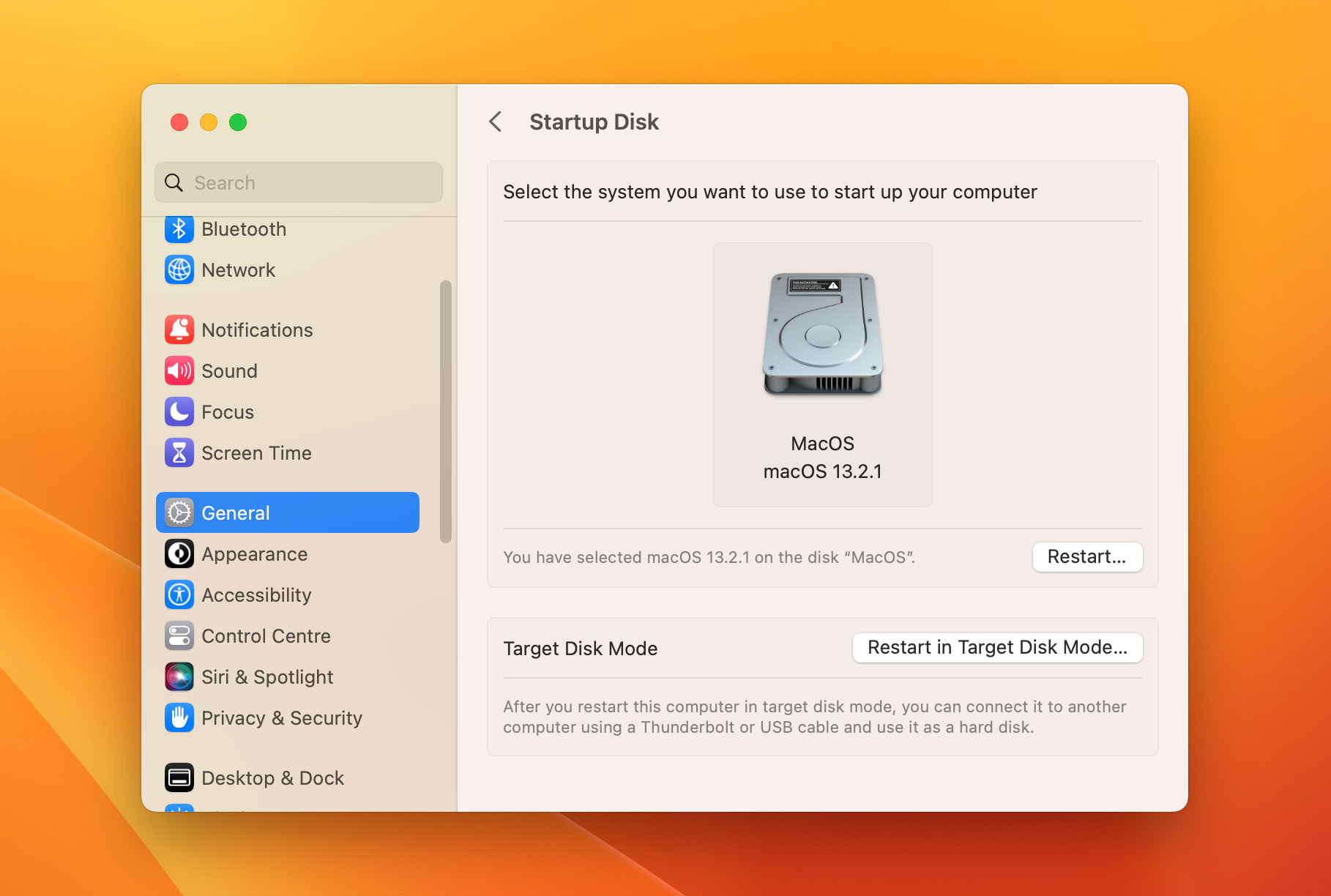The width and height of the screenshot is (1331, 896).
Task: Open Desktop & Dock label
Action: [272, 778]
